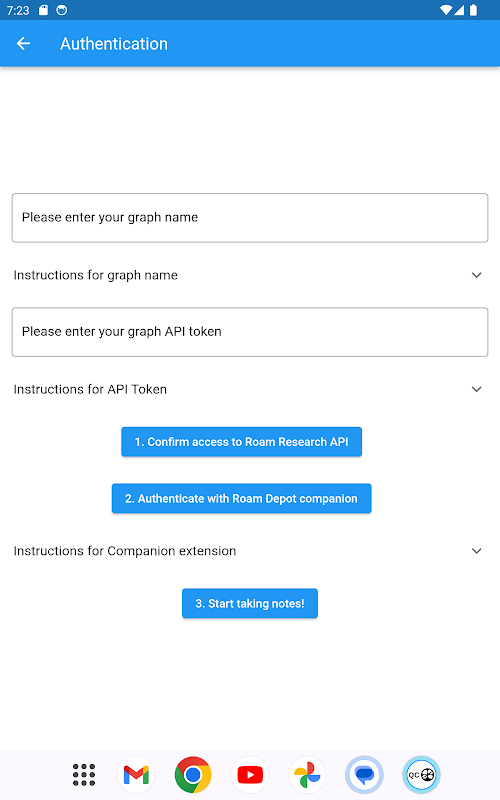The height and width of the screenshot is (800, 500).
Task: Launch Gmail from the dock
Action: (x=136, y=774)
